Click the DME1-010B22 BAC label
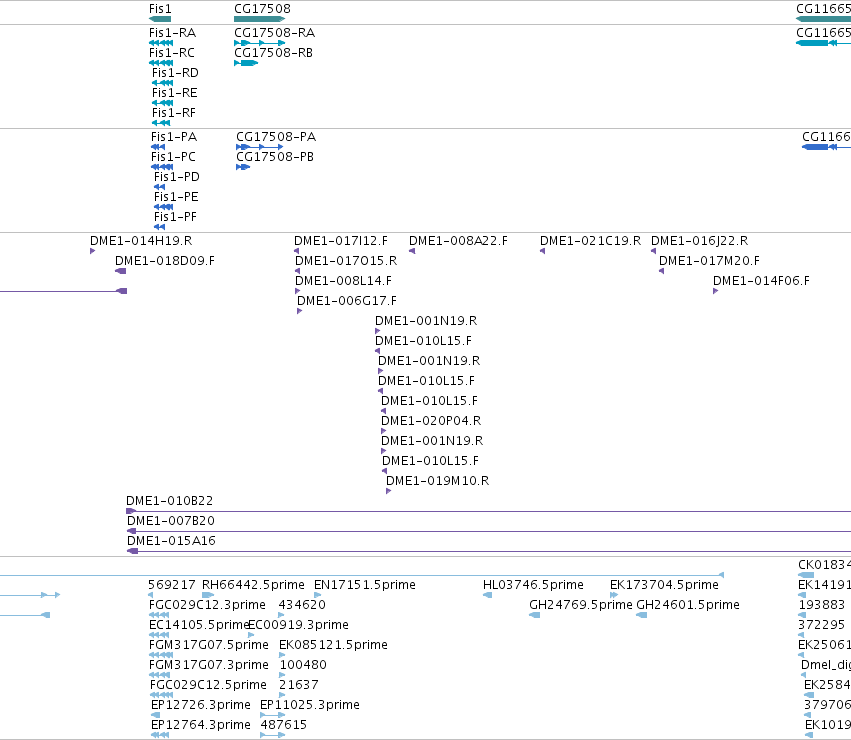Image resolution: width=851 pixels, height=740 pixels. (170, 501)
